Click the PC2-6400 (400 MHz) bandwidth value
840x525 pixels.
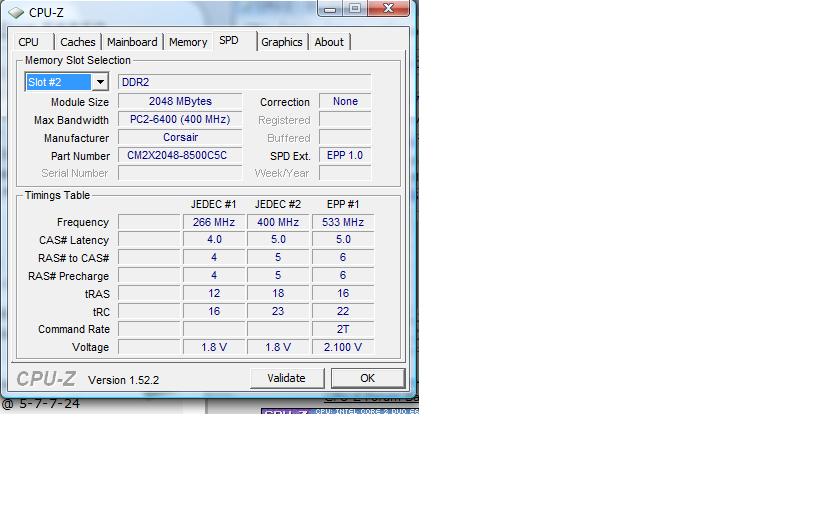coord(180,119)
